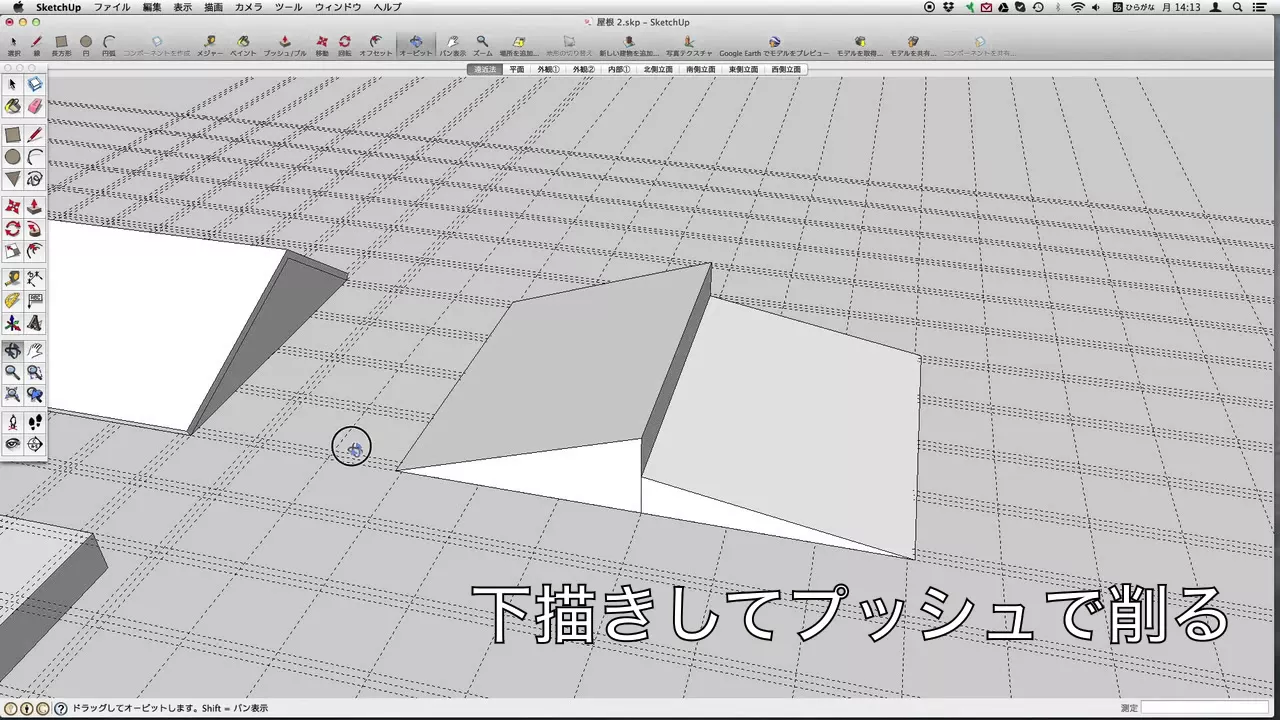Screen dimensions: 1280x720
Task: Choose the ペイント paint toolbar button
Action: [243, 45]
